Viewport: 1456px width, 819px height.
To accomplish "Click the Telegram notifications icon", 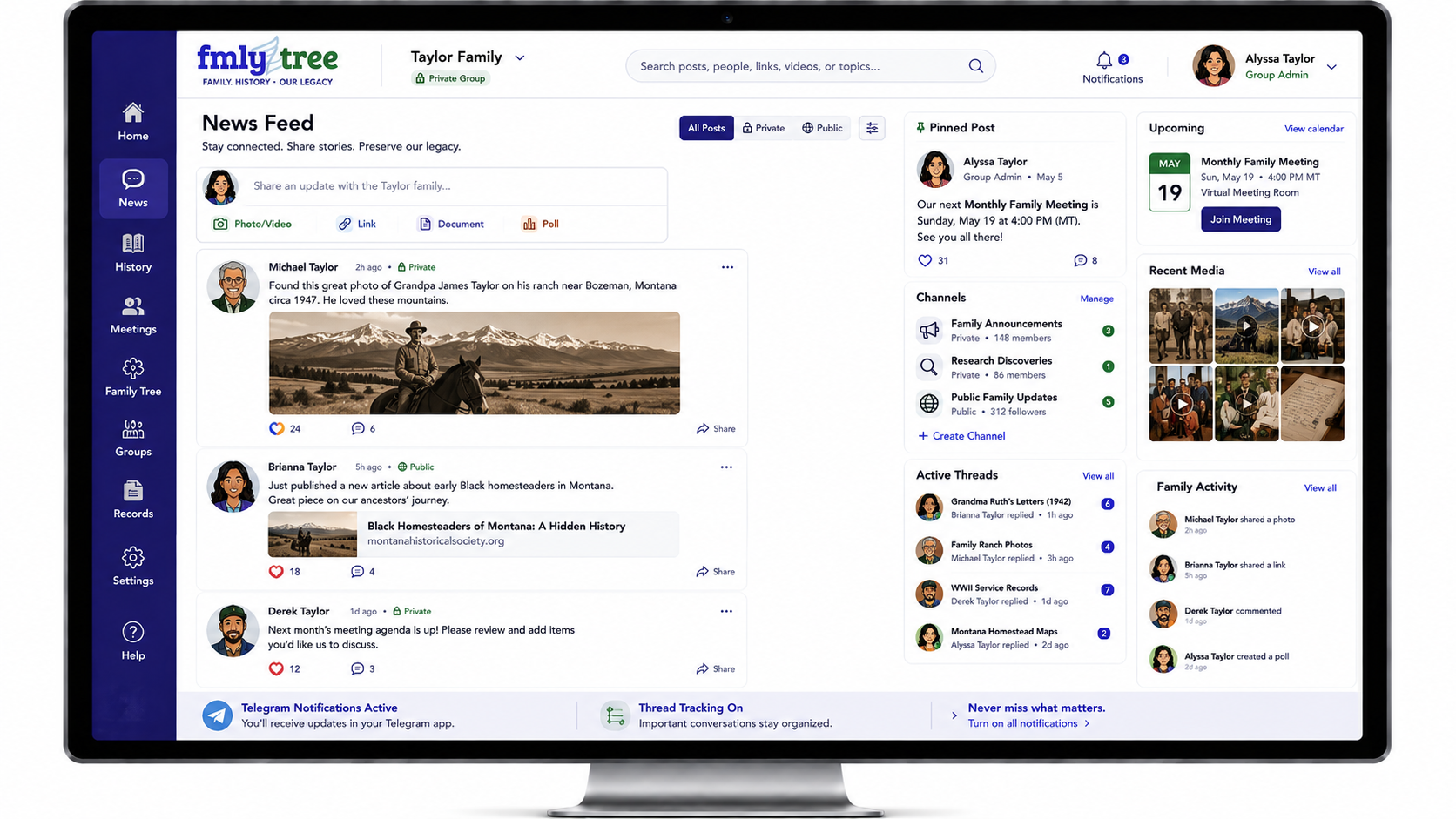I will (x=218, y=715).
